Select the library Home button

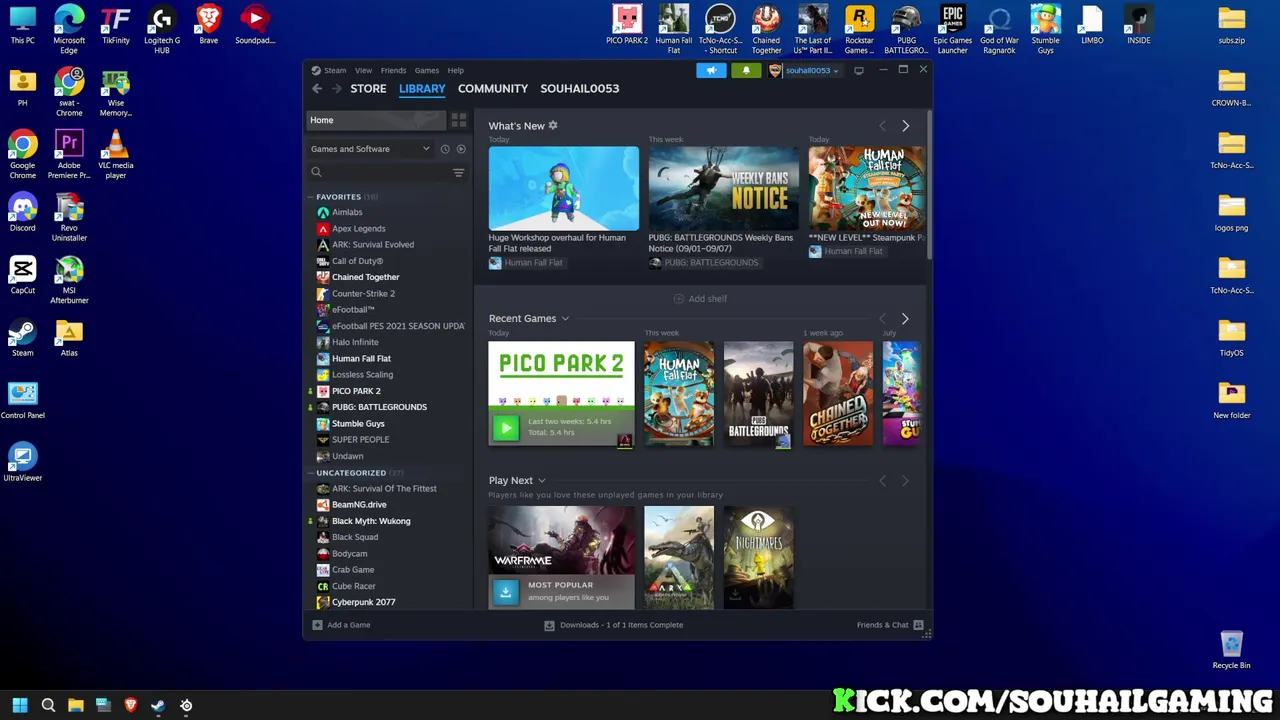pos(375,120)
